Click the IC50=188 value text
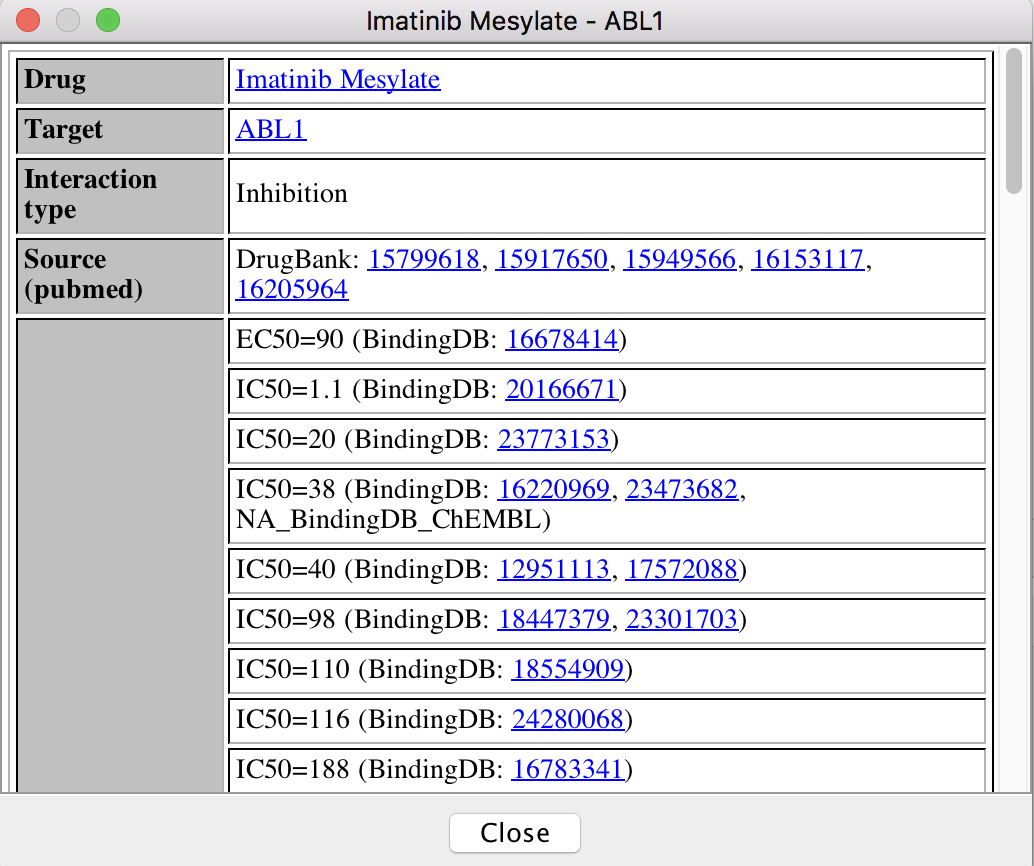1034x866 pixels. pos(293,769)
